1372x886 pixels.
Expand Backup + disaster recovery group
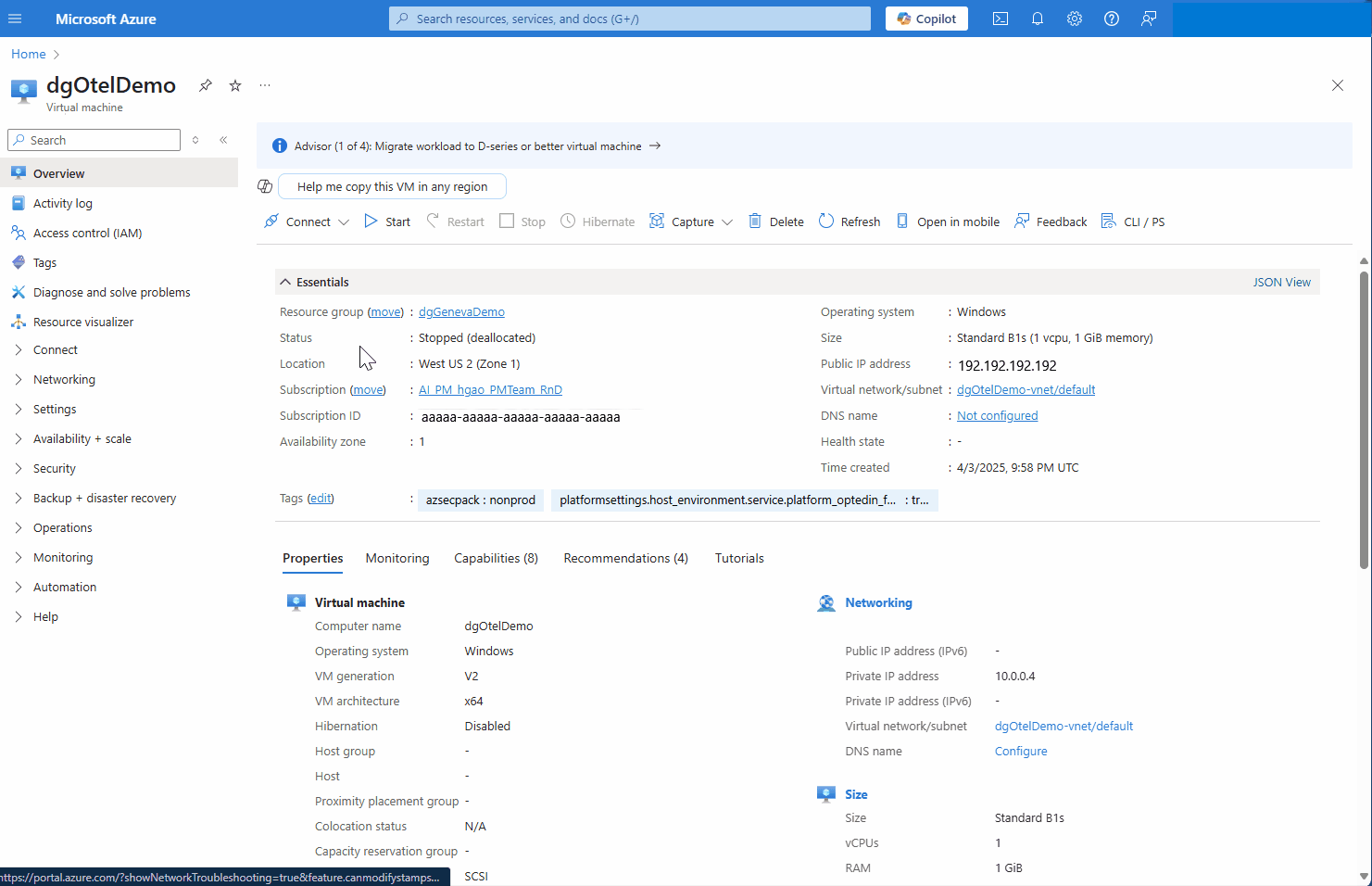click(x=19, y=498)
